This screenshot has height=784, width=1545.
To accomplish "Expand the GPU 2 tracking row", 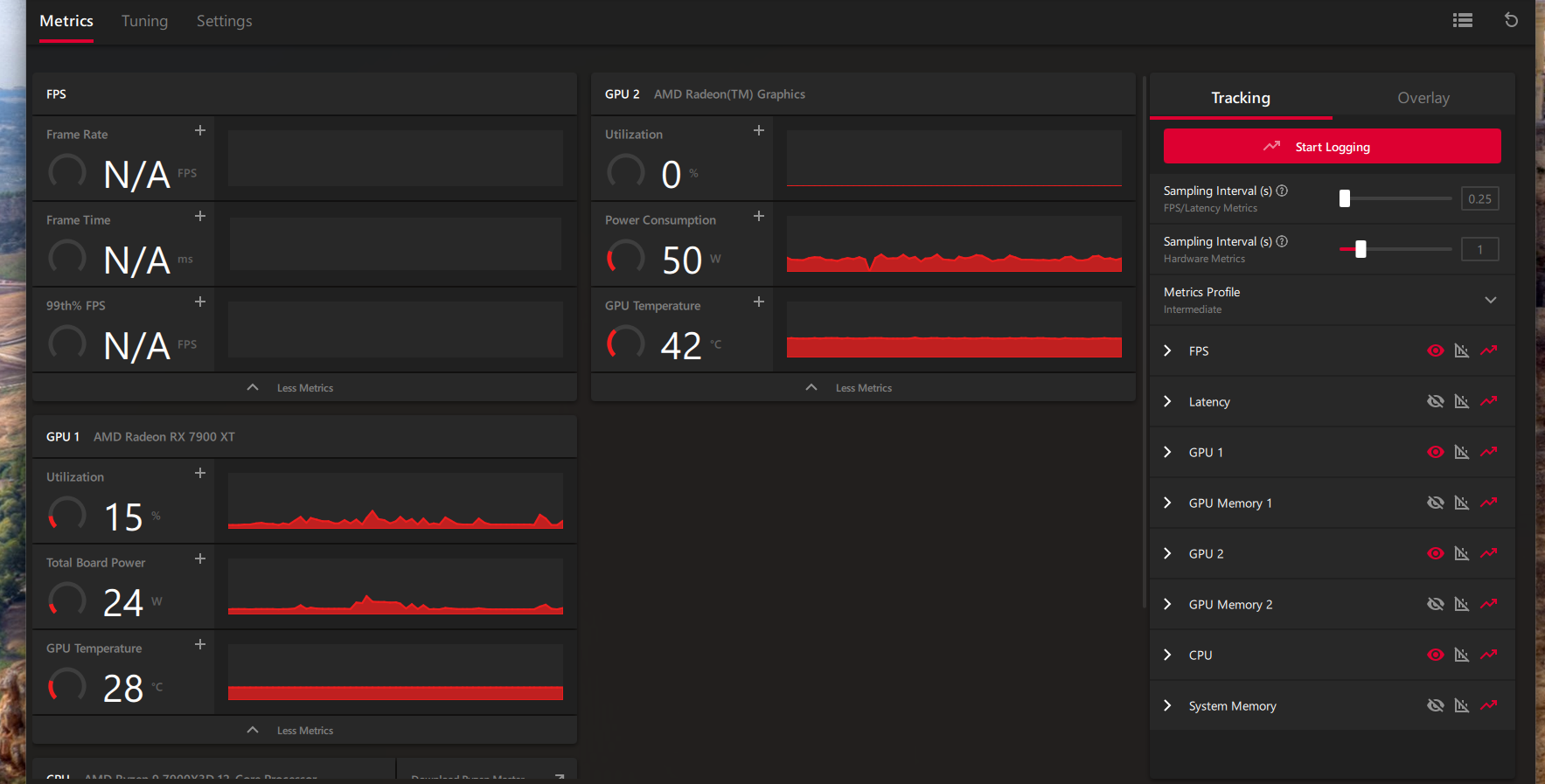I will pos(1167,553).
